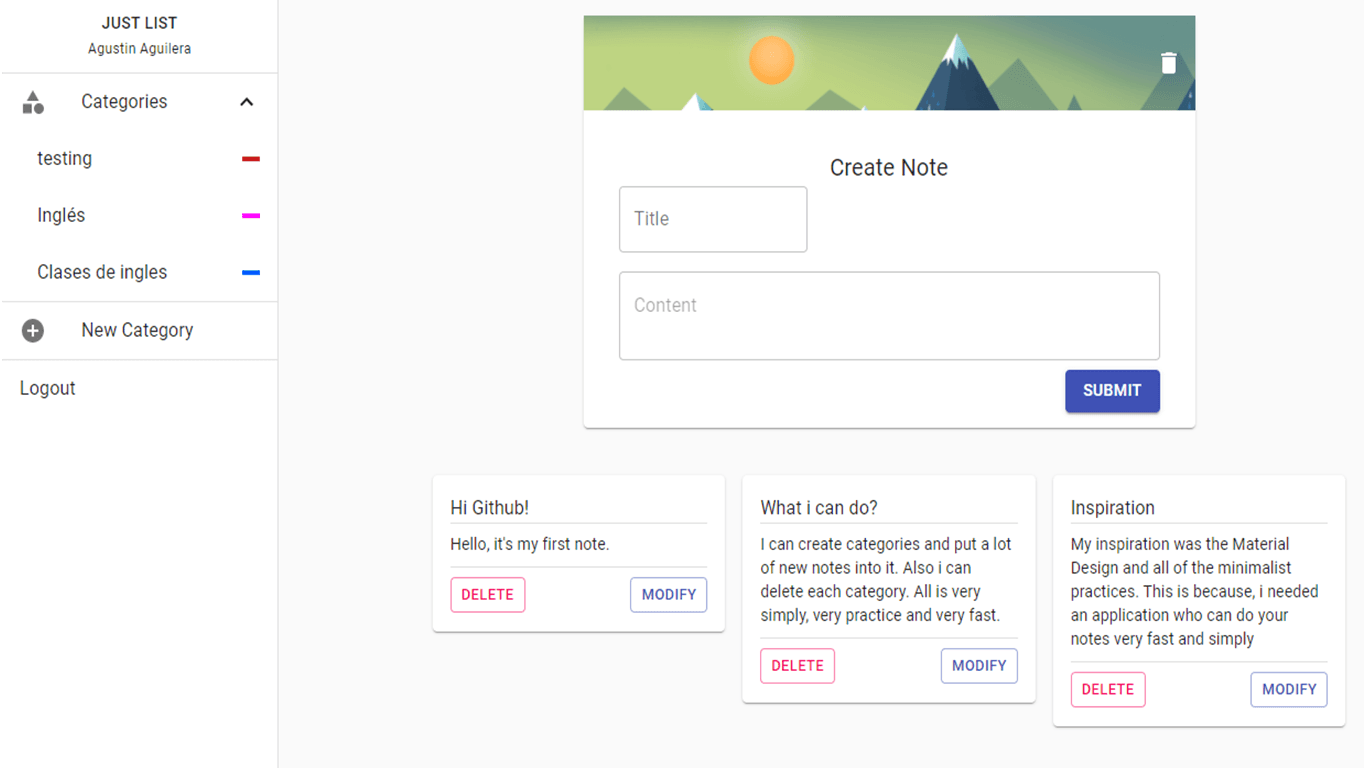This screenshot has height=768, width=1366.
Task: Click the trash icon on the banner
Action: pyautogui.click(x=1168, y=63)
